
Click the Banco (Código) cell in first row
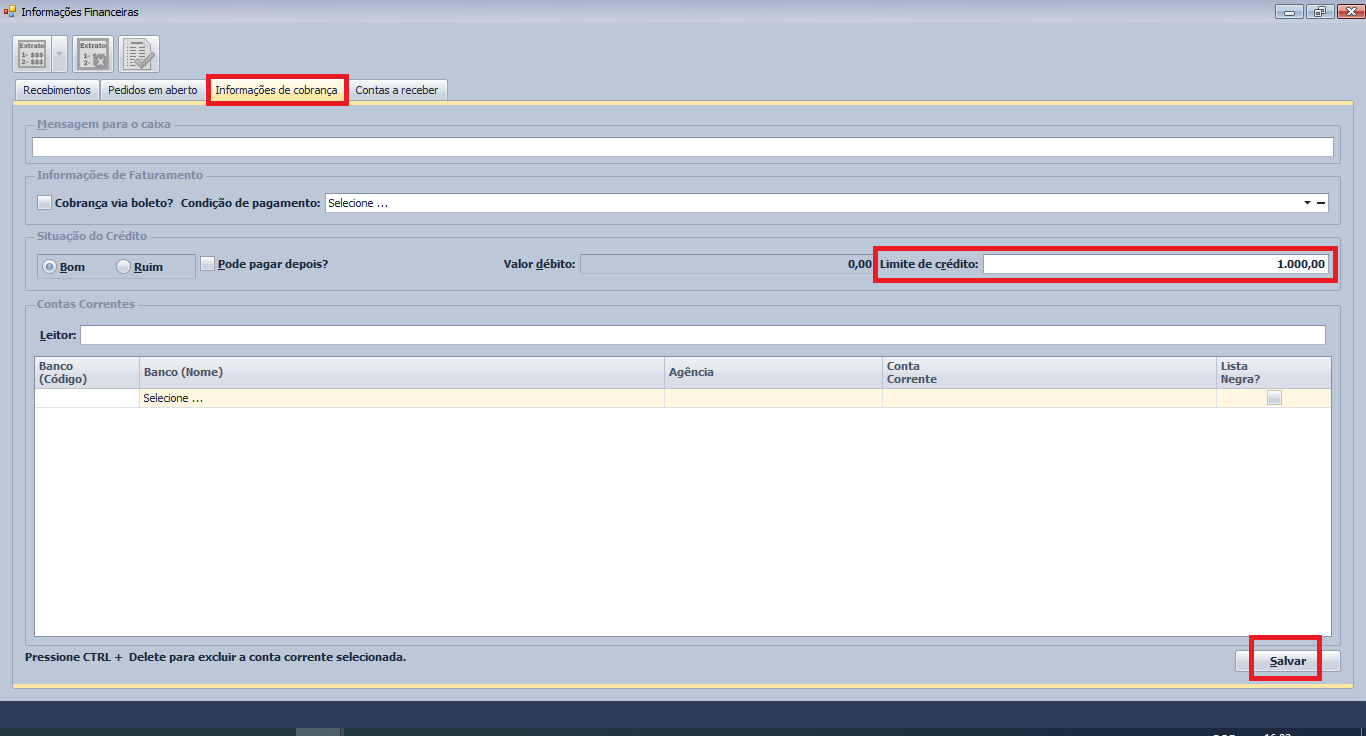click(87, 398)
